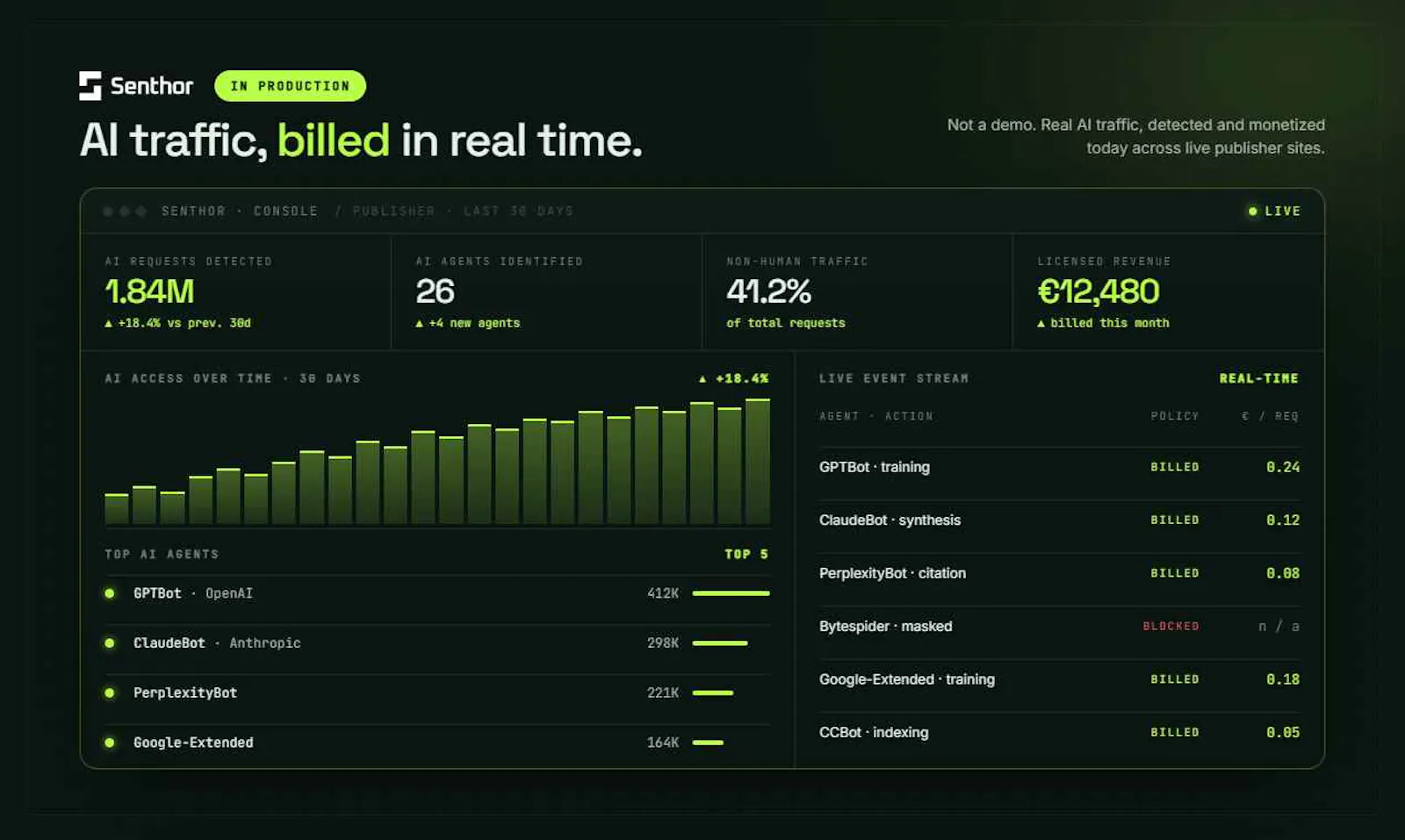The width and height of the screenshot is (1405, 840).
Task: Click the € / REQ column header
Action: click(x=1270, y=416)
